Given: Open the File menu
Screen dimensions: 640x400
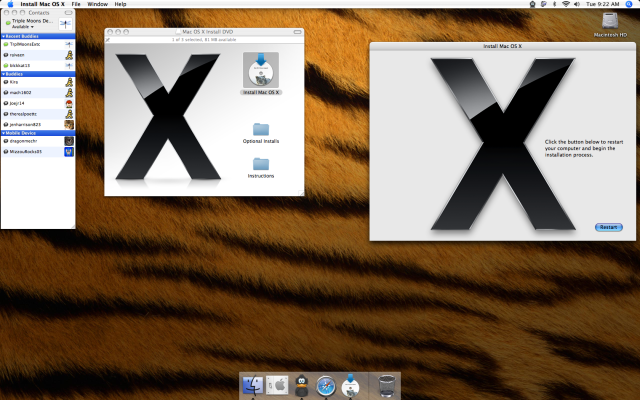Looking at the screenshot, I should click(x=76, y=4).
